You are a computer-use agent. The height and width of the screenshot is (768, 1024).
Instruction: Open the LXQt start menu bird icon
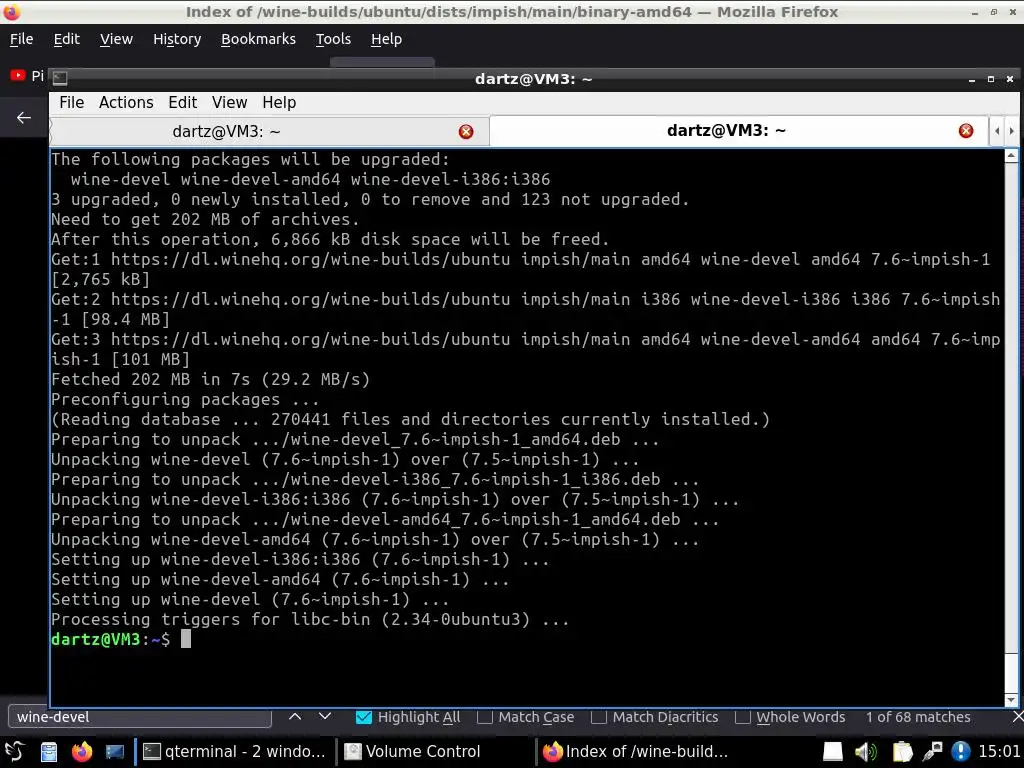(x=14, y=752)
